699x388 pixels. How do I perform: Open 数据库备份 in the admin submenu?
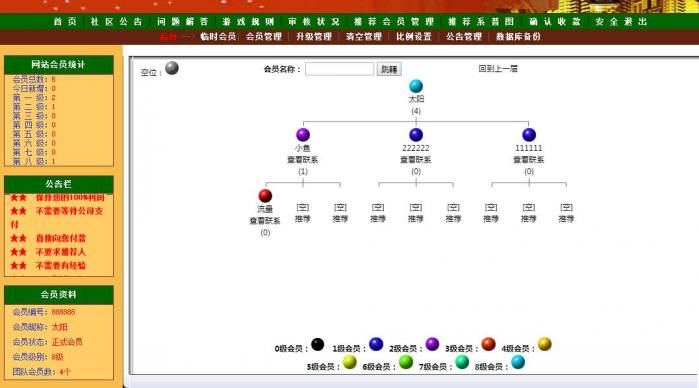click(518, 37)
